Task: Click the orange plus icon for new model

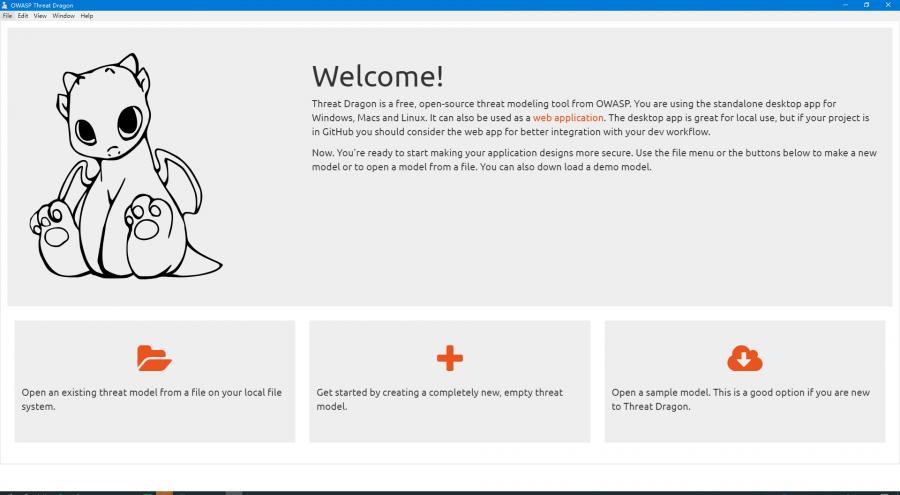Action: click(449, 358)
